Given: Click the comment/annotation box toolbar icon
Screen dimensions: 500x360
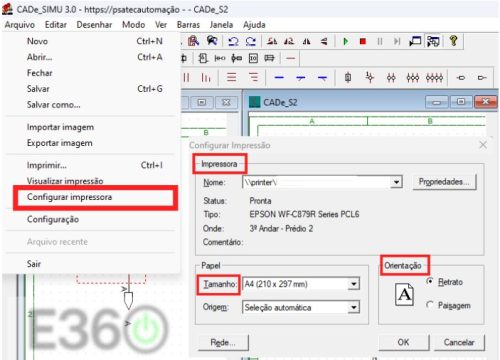Looking at the screenshot, I should click(x=415, y=41).
